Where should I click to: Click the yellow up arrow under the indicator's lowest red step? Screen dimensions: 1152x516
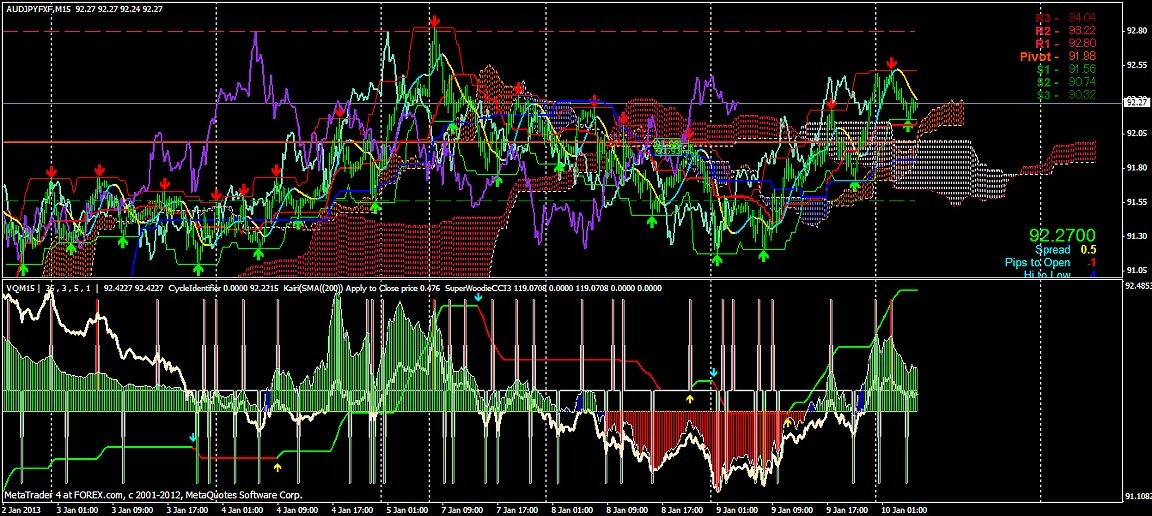click(x=277, y=466)
